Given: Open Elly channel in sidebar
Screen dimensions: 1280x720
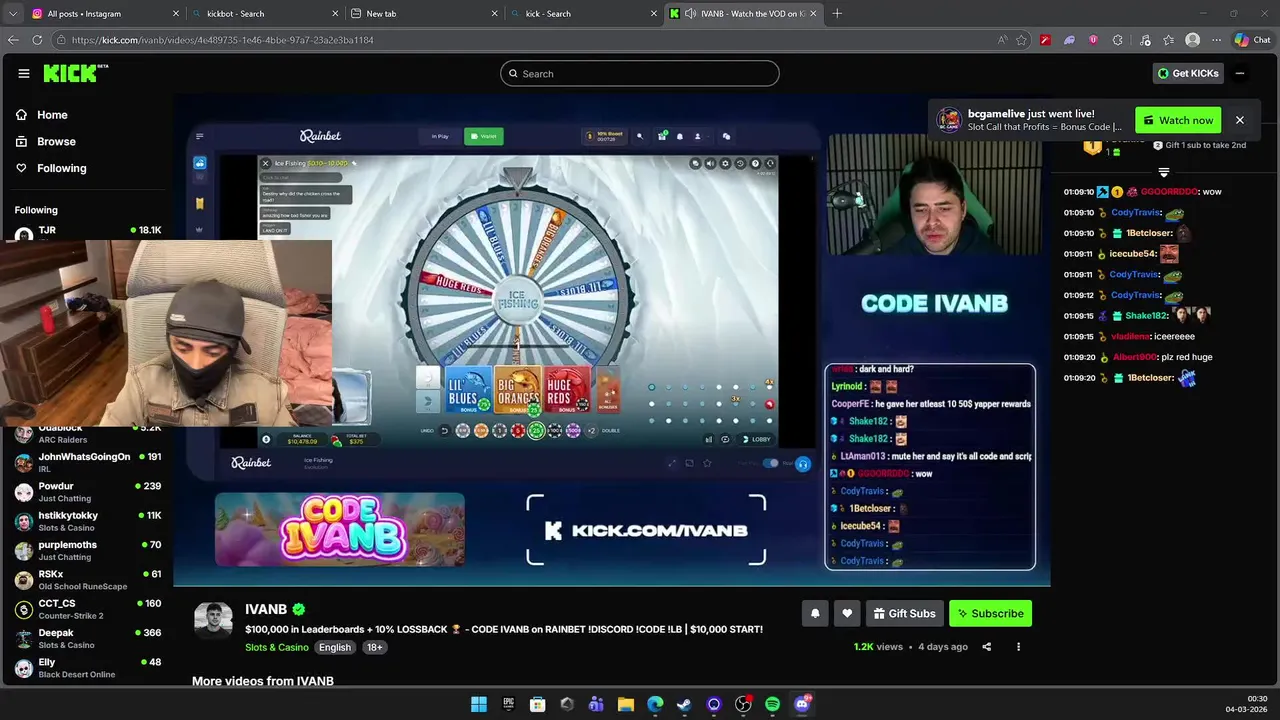Looking at the screenshot, I should click(88, 667).
